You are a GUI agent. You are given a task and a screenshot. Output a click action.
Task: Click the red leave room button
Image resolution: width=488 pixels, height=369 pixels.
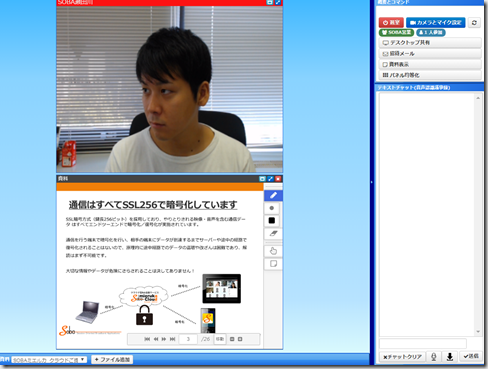[x=391, y=23]
